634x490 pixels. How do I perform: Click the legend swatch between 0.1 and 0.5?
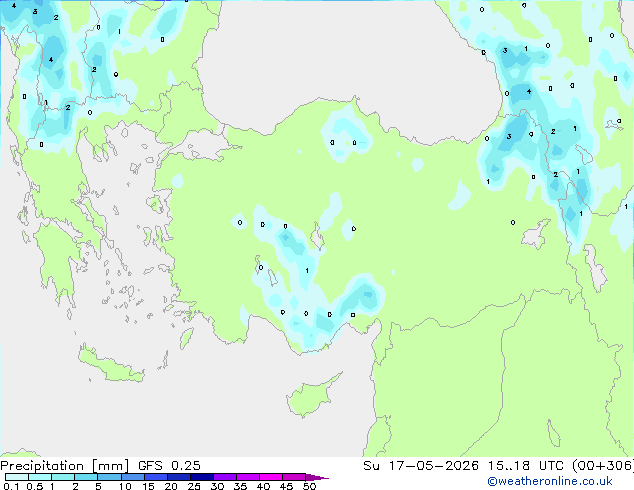click(x=17, y=477)
